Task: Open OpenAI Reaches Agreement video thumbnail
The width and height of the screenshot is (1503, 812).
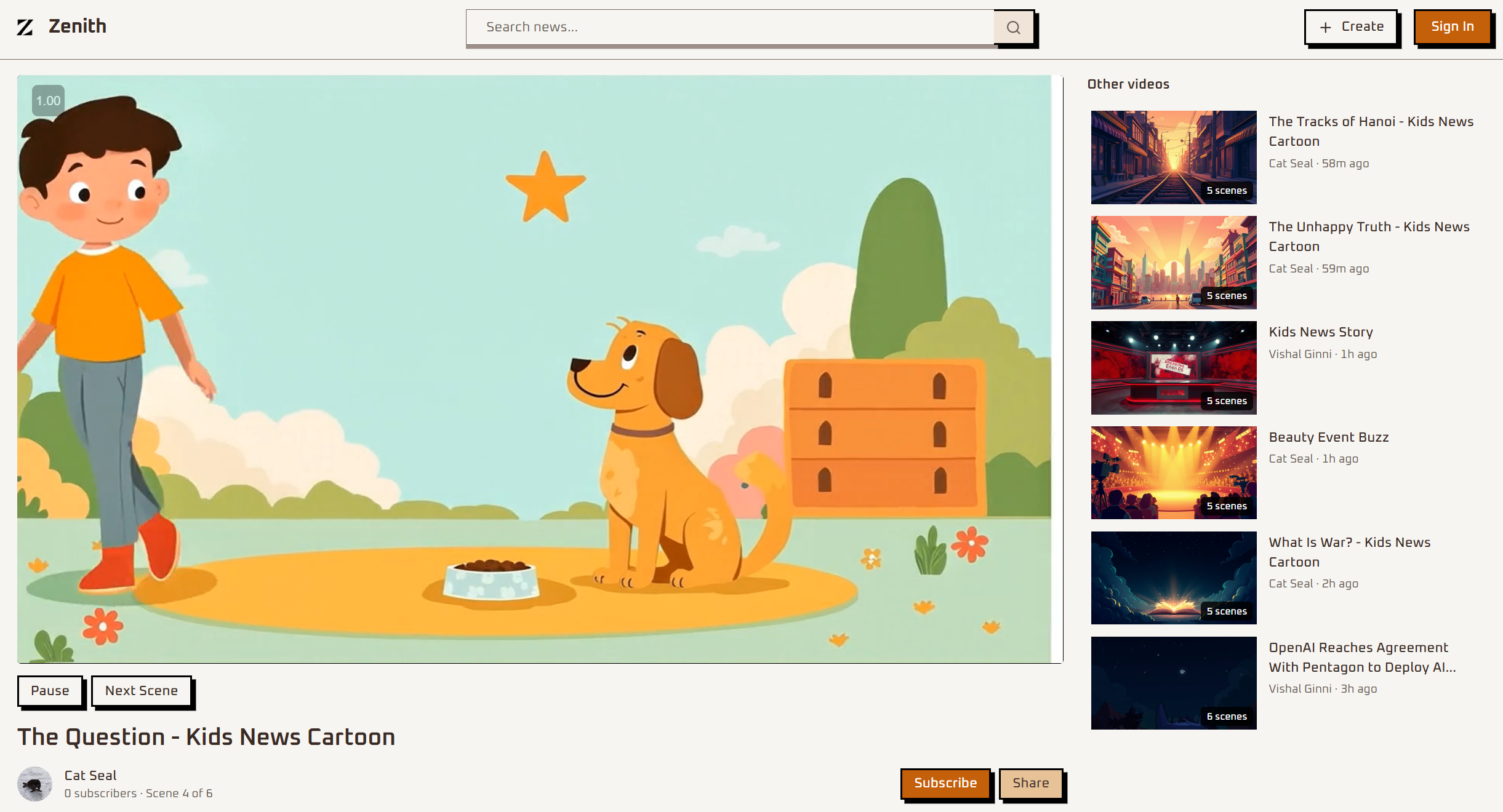Action: click(1173, 683)
